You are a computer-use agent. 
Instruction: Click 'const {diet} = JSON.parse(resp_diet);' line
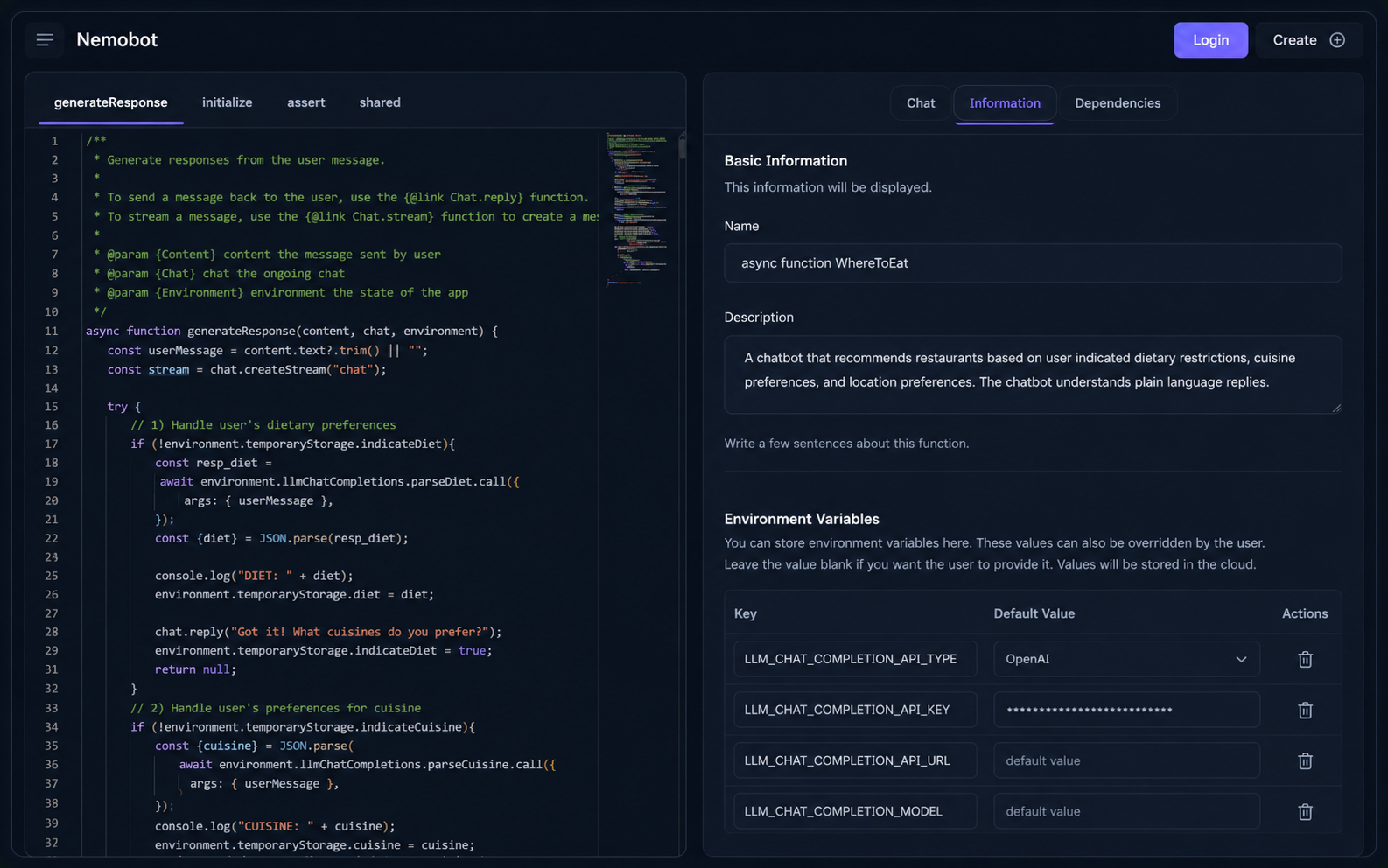tap(281, 538)
